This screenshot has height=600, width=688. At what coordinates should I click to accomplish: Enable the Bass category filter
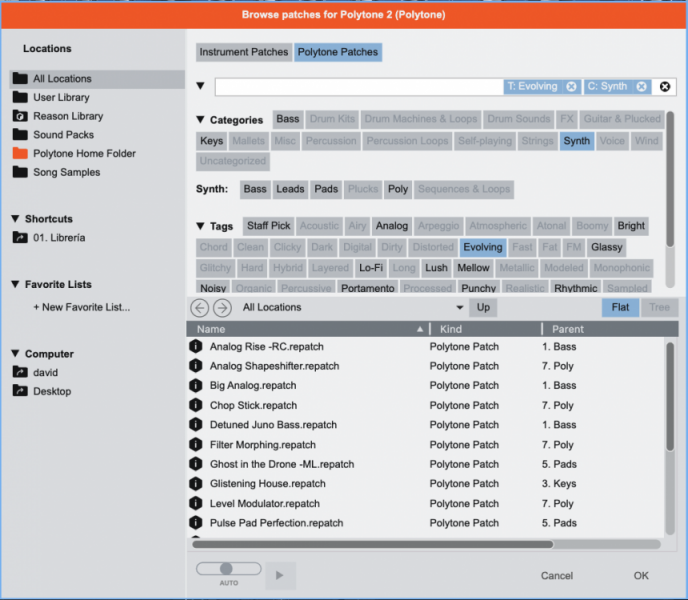pyautogui.click(x=288, y=119)
